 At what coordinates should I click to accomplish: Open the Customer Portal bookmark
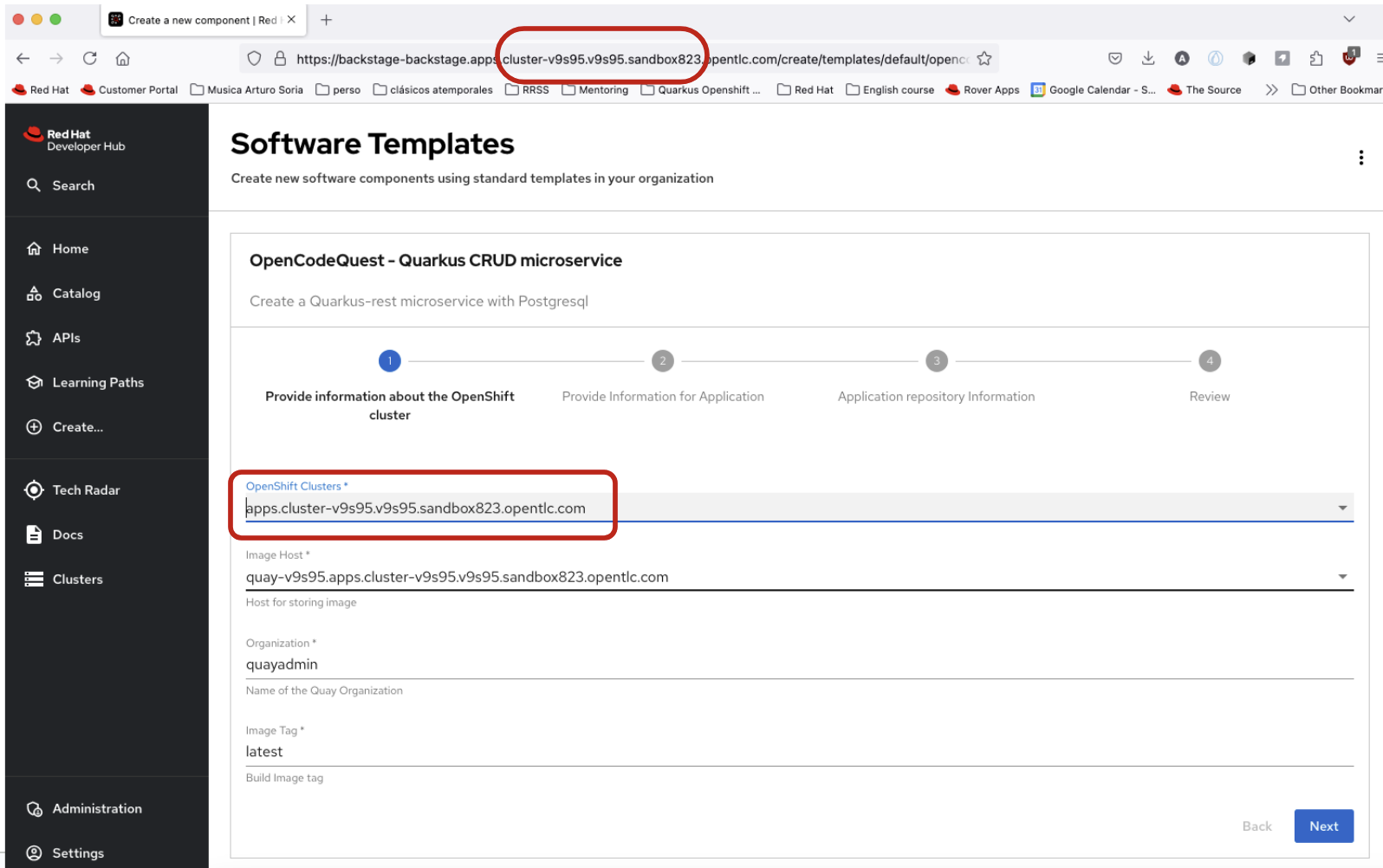(129, 90)
